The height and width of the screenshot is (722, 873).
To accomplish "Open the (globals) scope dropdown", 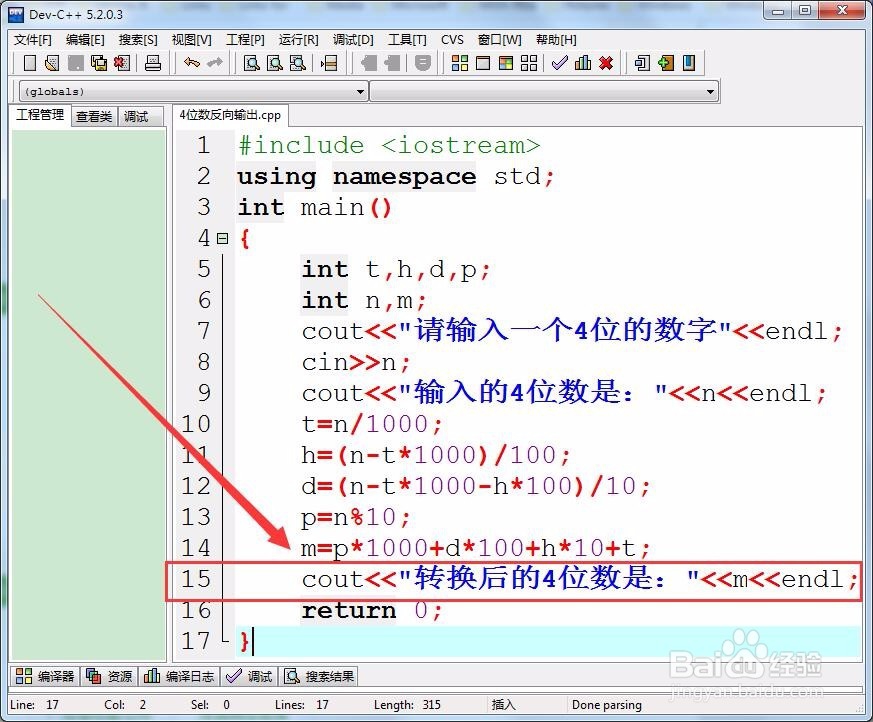I will pos(193,91).
